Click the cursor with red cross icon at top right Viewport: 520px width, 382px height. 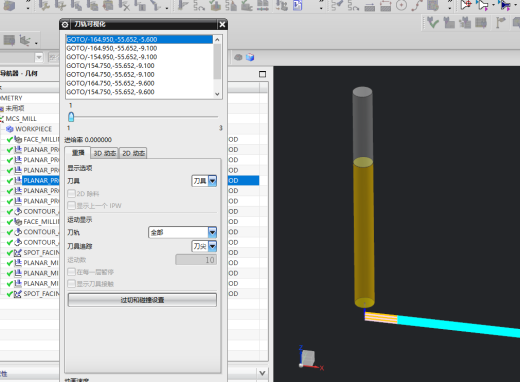click(x=466, y=5)
